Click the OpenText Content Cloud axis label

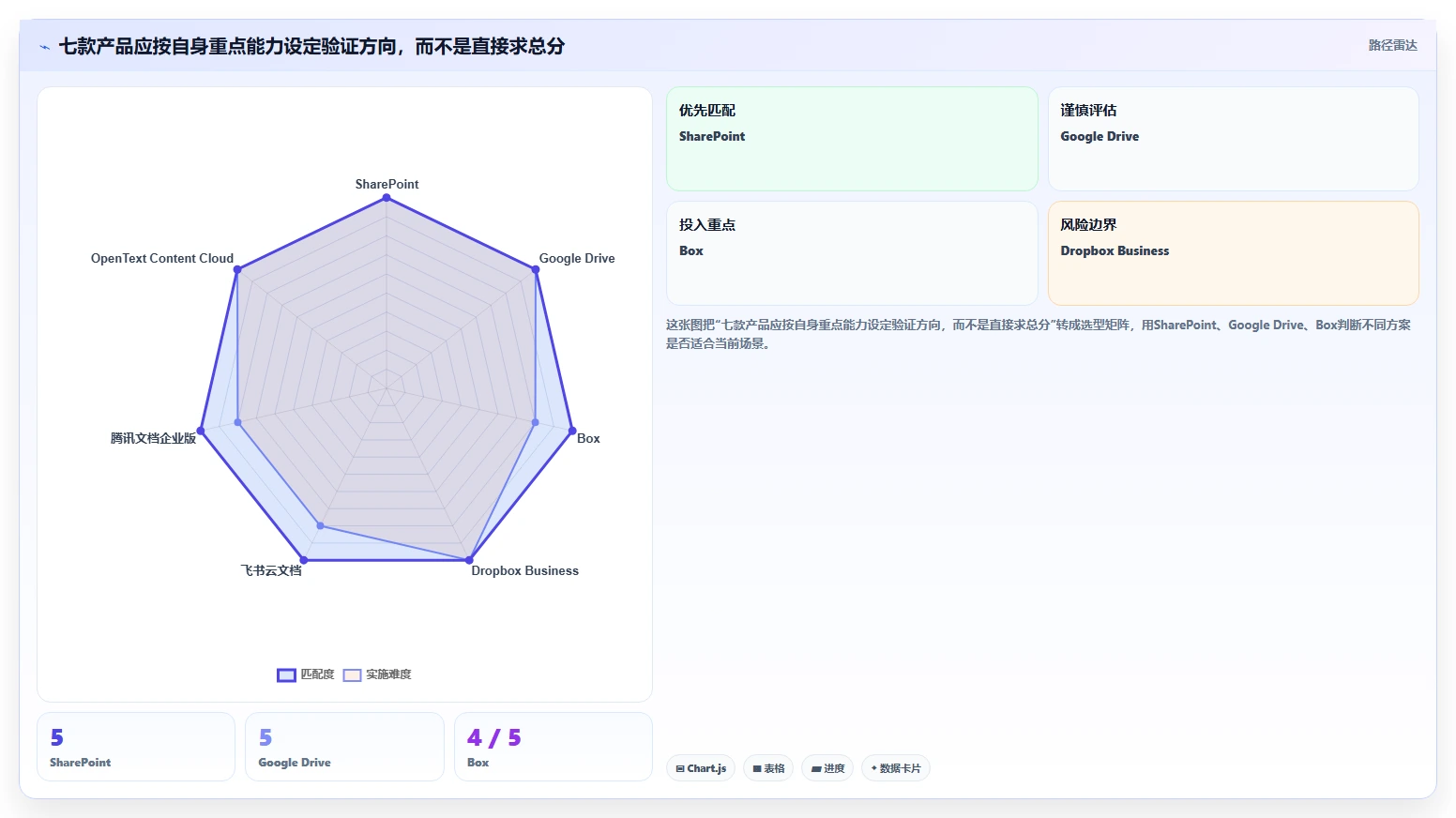(x=162, y=258)
